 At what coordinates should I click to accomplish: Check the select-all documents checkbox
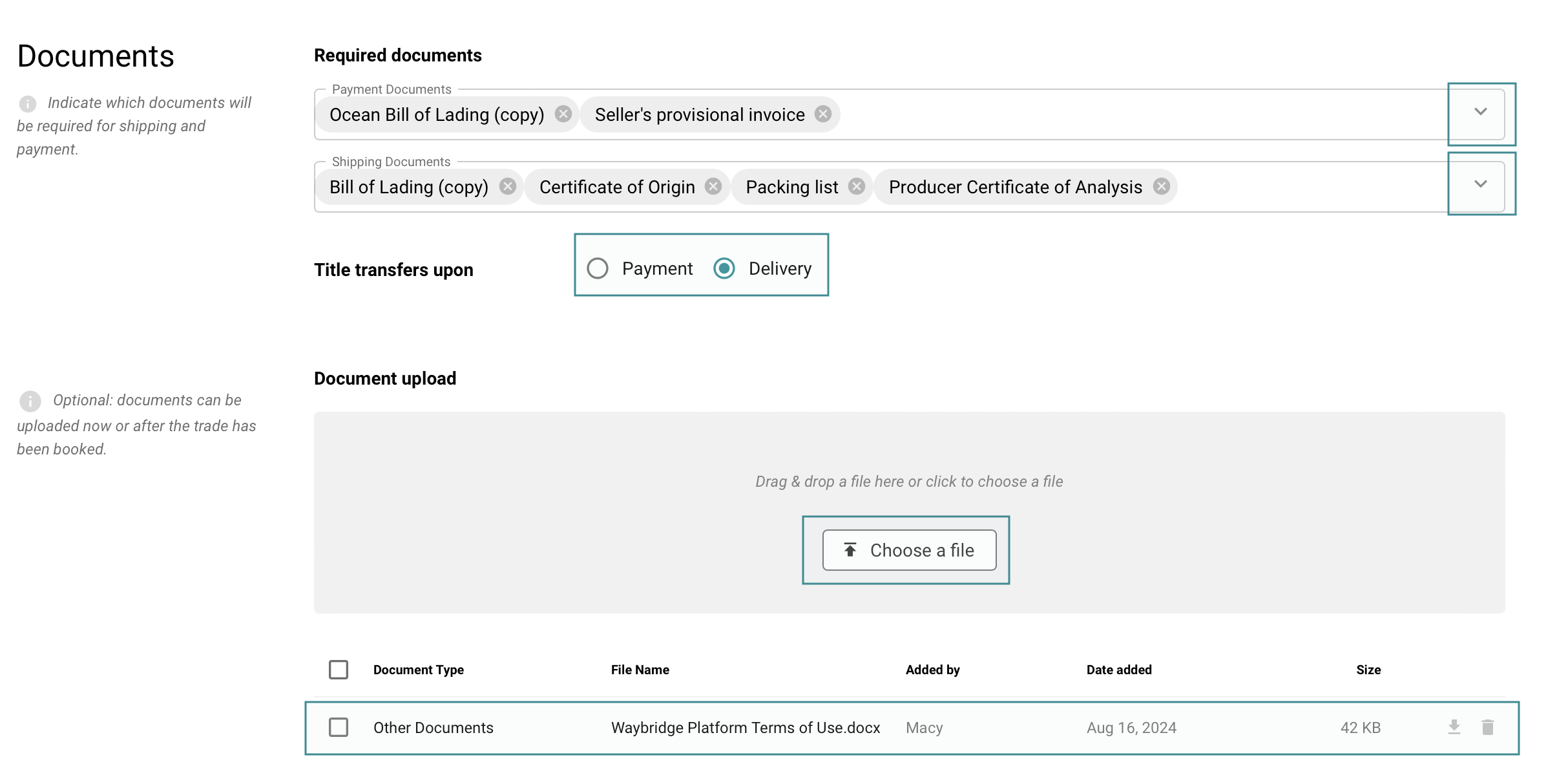pos(339,670)
